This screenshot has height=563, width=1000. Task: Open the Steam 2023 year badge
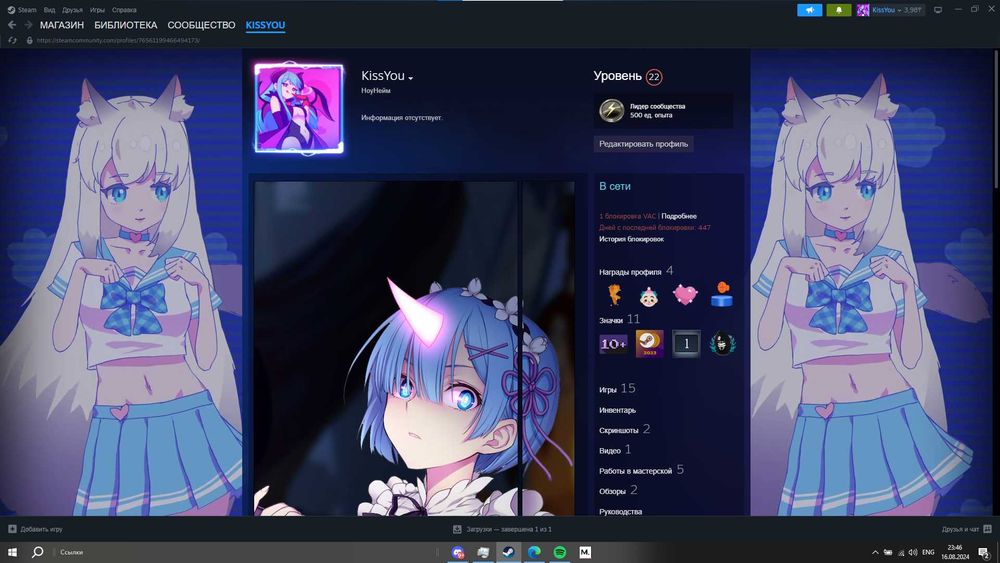click(x=649, y=344)
